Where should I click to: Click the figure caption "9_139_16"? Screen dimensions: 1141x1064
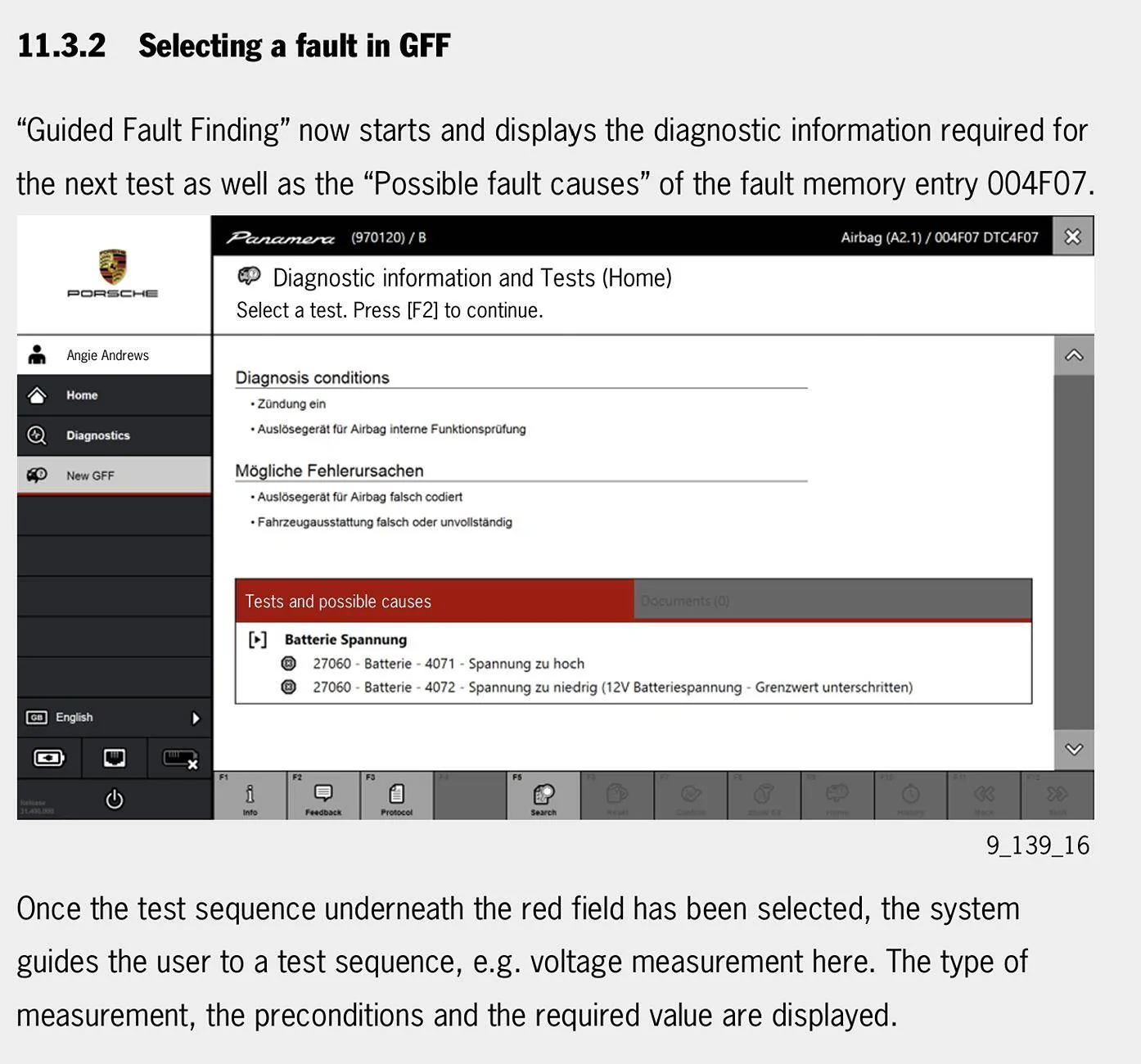tap(1038, 845)
